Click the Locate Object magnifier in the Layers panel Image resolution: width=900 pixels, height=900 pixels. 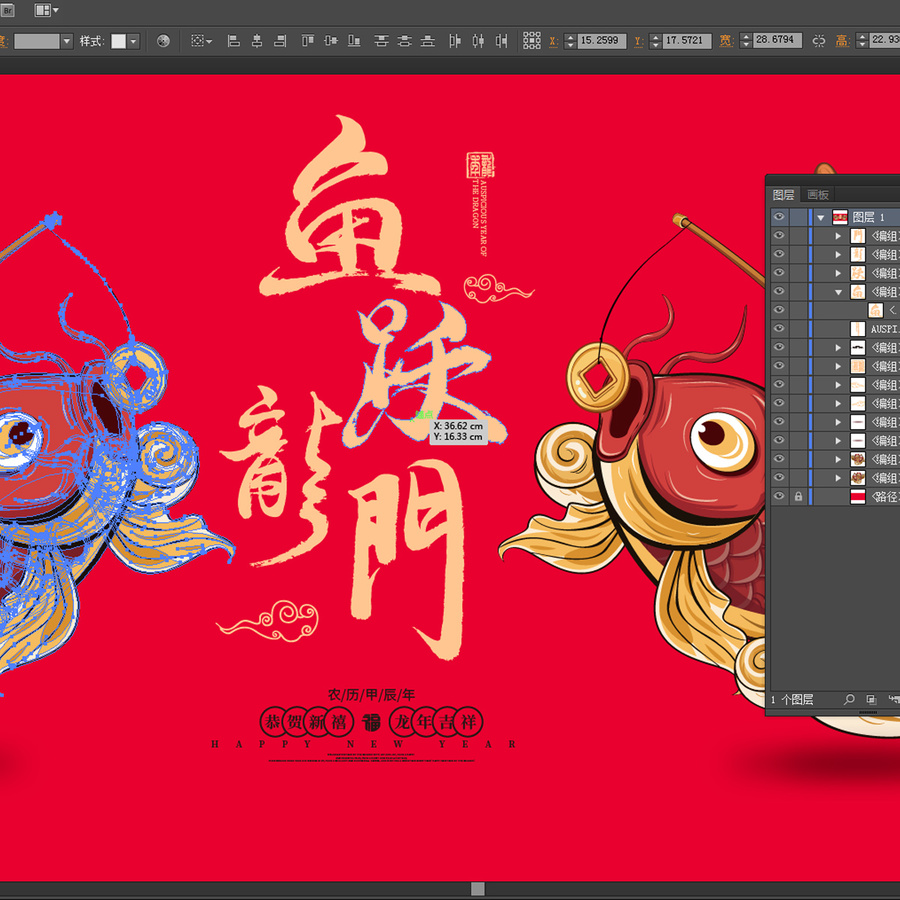tap(849, 699)
